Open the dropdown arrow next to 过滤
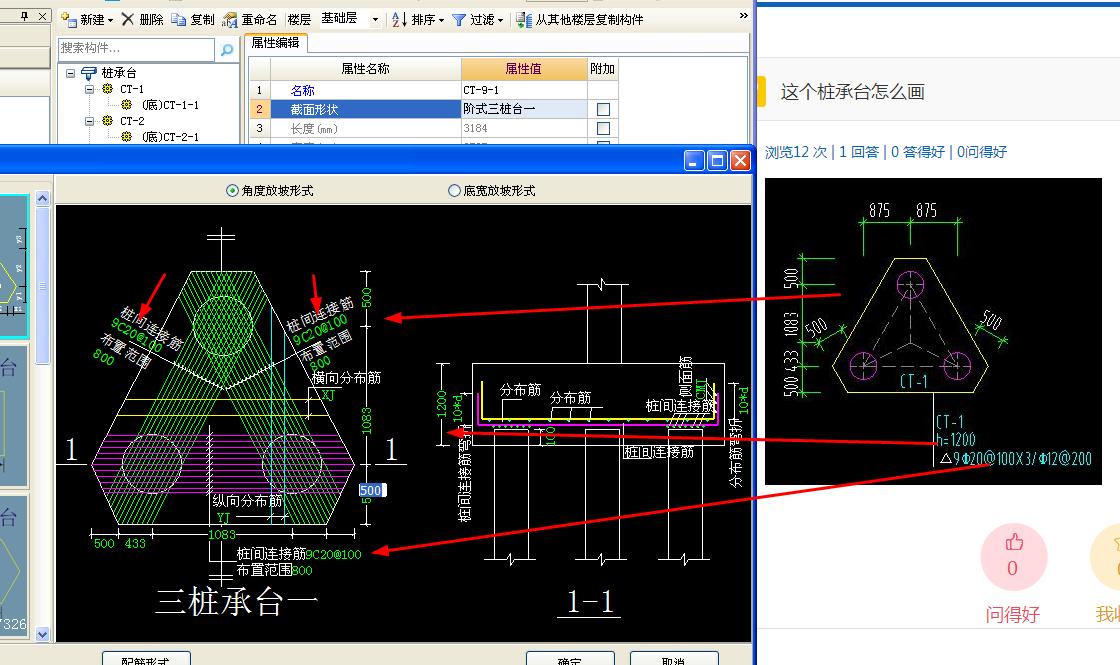This screenshot has height=665, width=1120. [x=500, y=20]
